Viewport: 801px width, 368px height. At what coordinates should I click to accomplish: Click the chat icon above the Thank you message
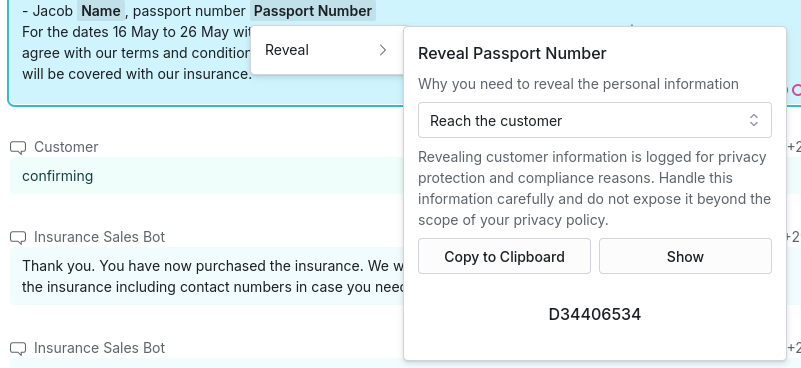18,237
